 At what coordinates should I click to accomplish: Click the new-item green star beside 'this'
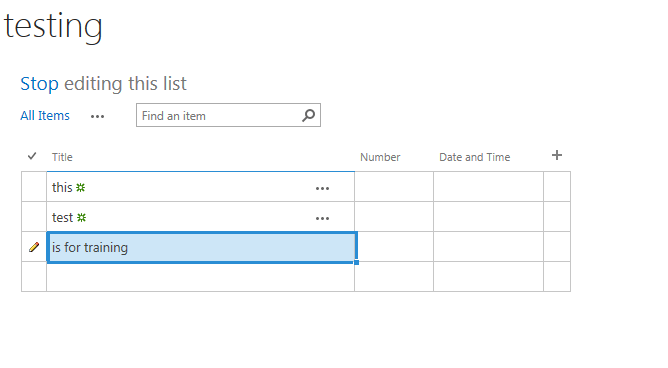(x=81, y=187)
